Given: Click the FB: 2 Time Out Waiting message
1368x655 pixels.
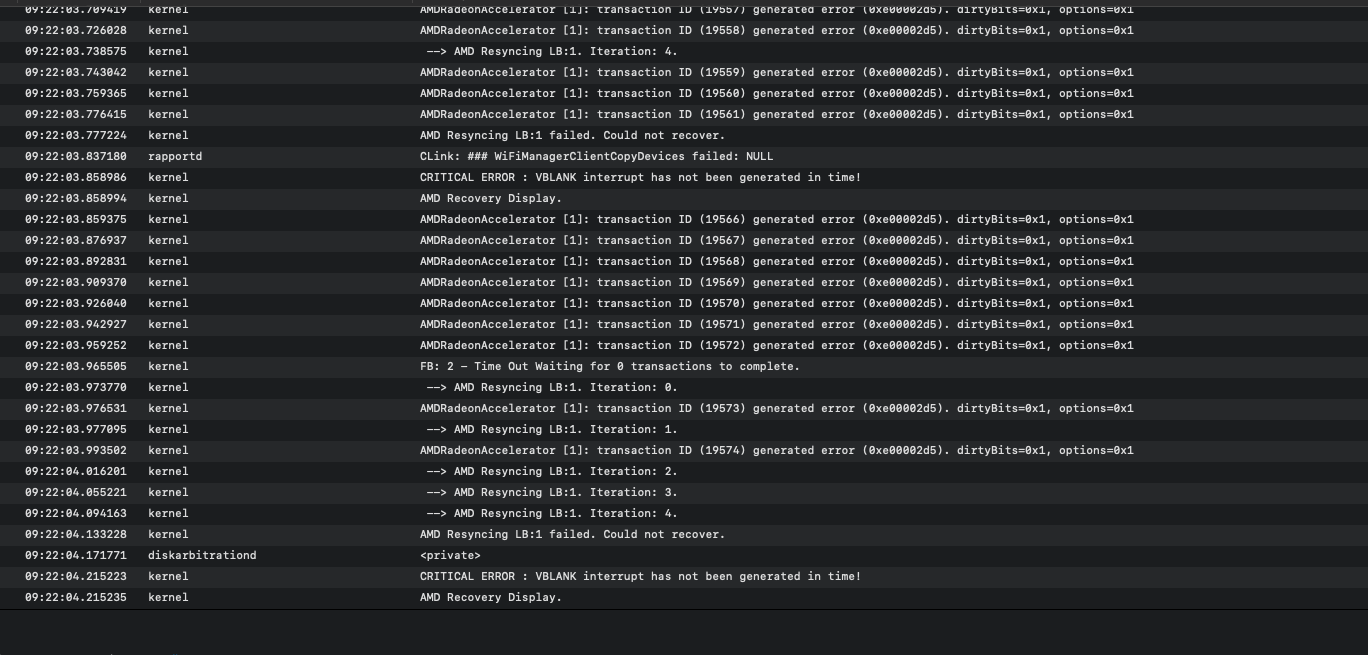Looking at the screenshot, I should pyautogui.click(x=609, y=366).
